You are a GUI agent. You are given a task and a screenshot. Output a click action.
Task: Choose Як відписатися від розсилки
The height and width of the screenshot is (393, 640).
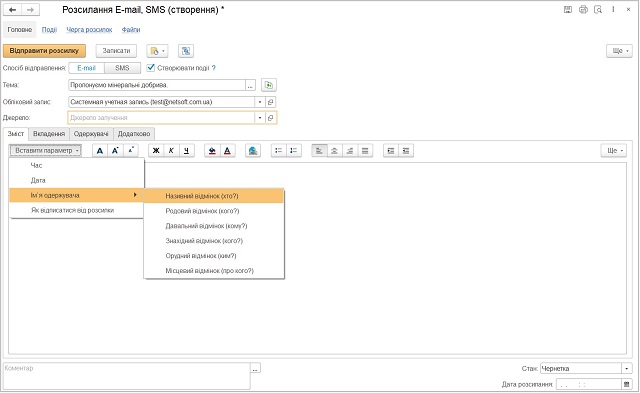click(x=77, y=210)
